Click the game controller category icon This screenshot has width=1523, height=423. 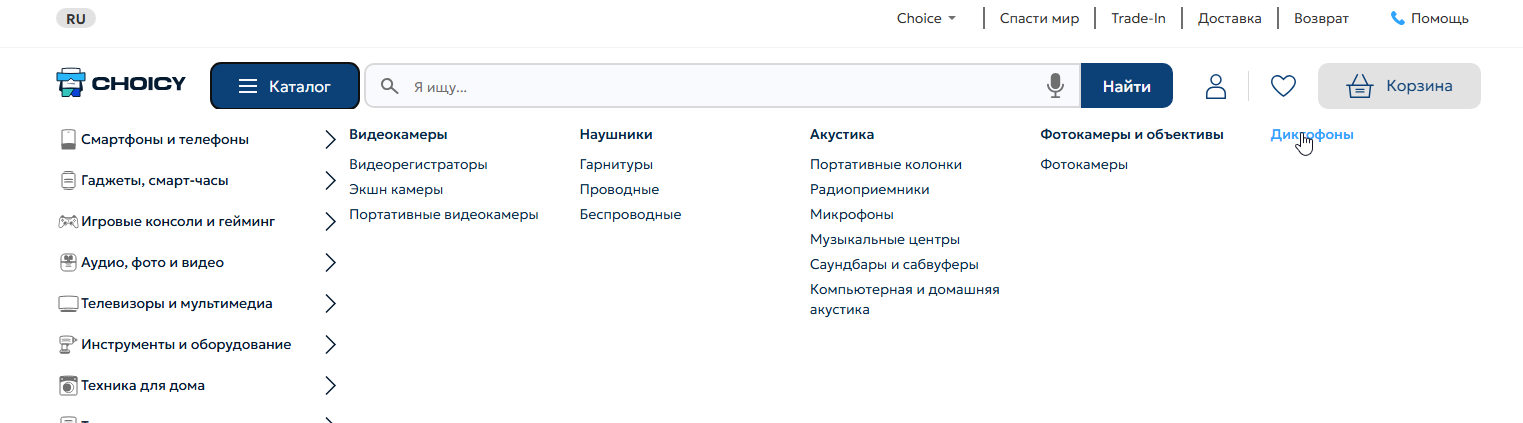pos(68,222)
